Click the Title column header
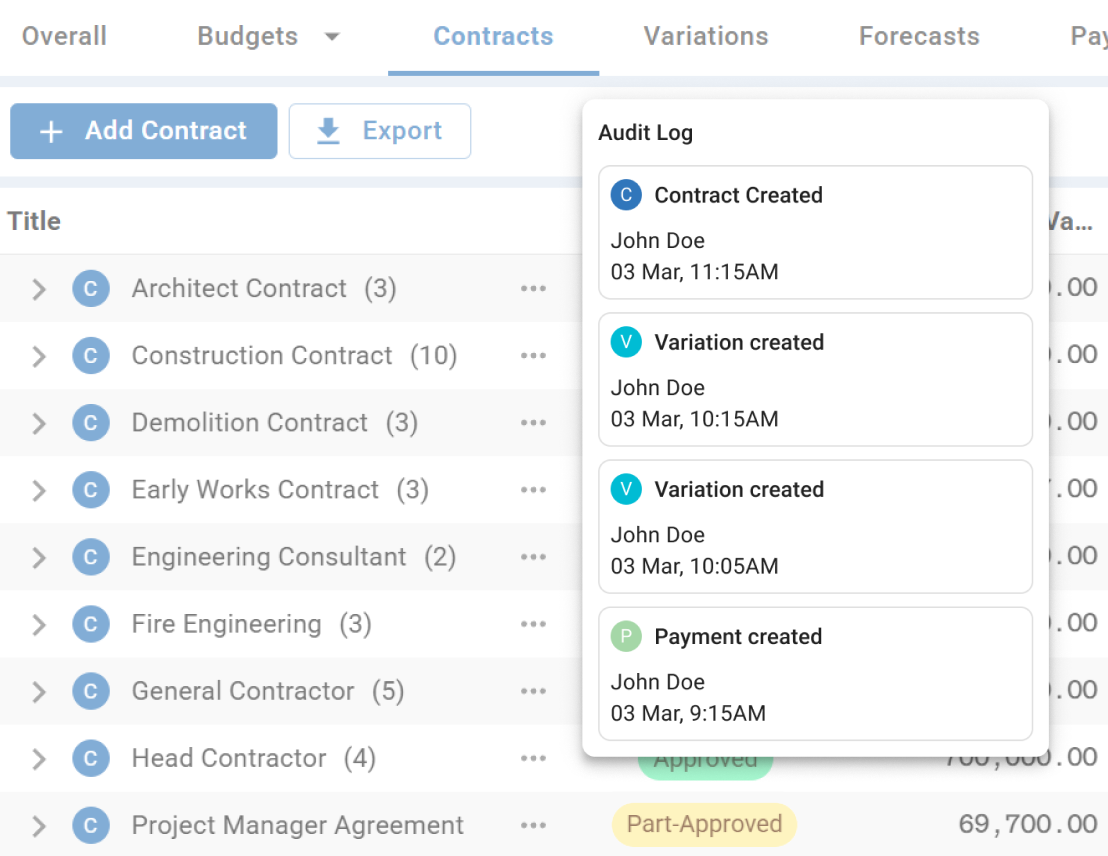1108x856 pixels. [x=33, y=221]
